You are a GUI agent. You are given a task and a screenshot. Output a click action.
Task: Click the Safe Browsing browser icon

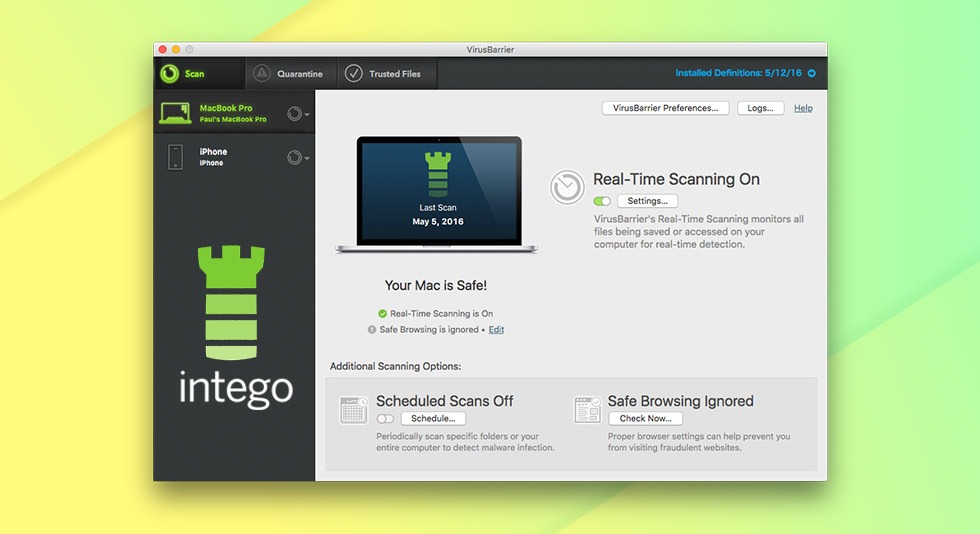(x=588, y=410)
